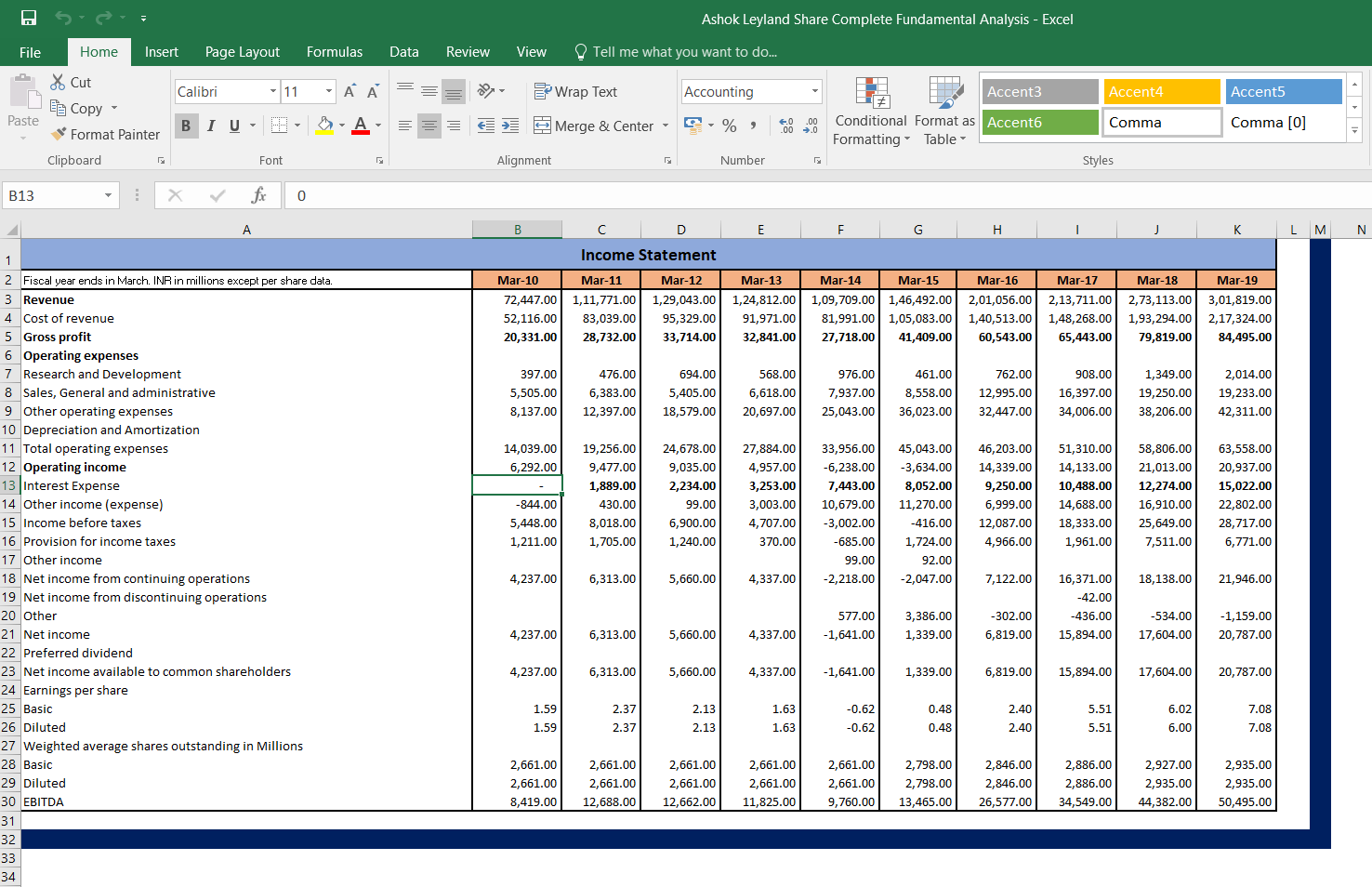Screen dimensions: 1372x887
Task: Click Increase Font Size icon
Action: click(x=350, y=91)
